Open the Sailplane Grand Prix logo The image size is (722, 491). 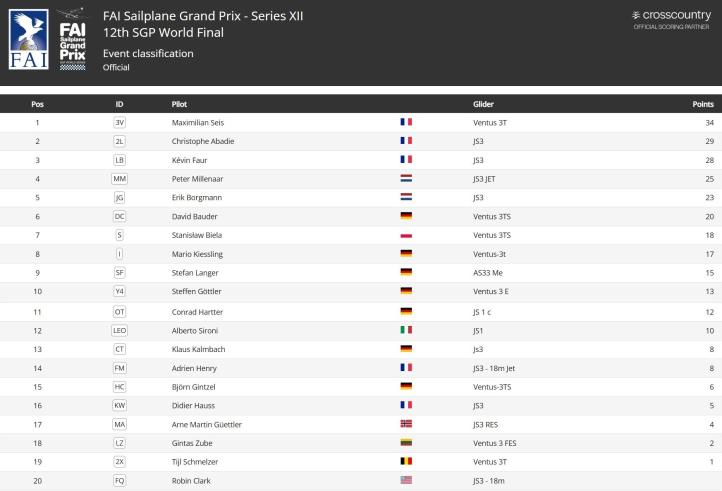tap(72, 39)
